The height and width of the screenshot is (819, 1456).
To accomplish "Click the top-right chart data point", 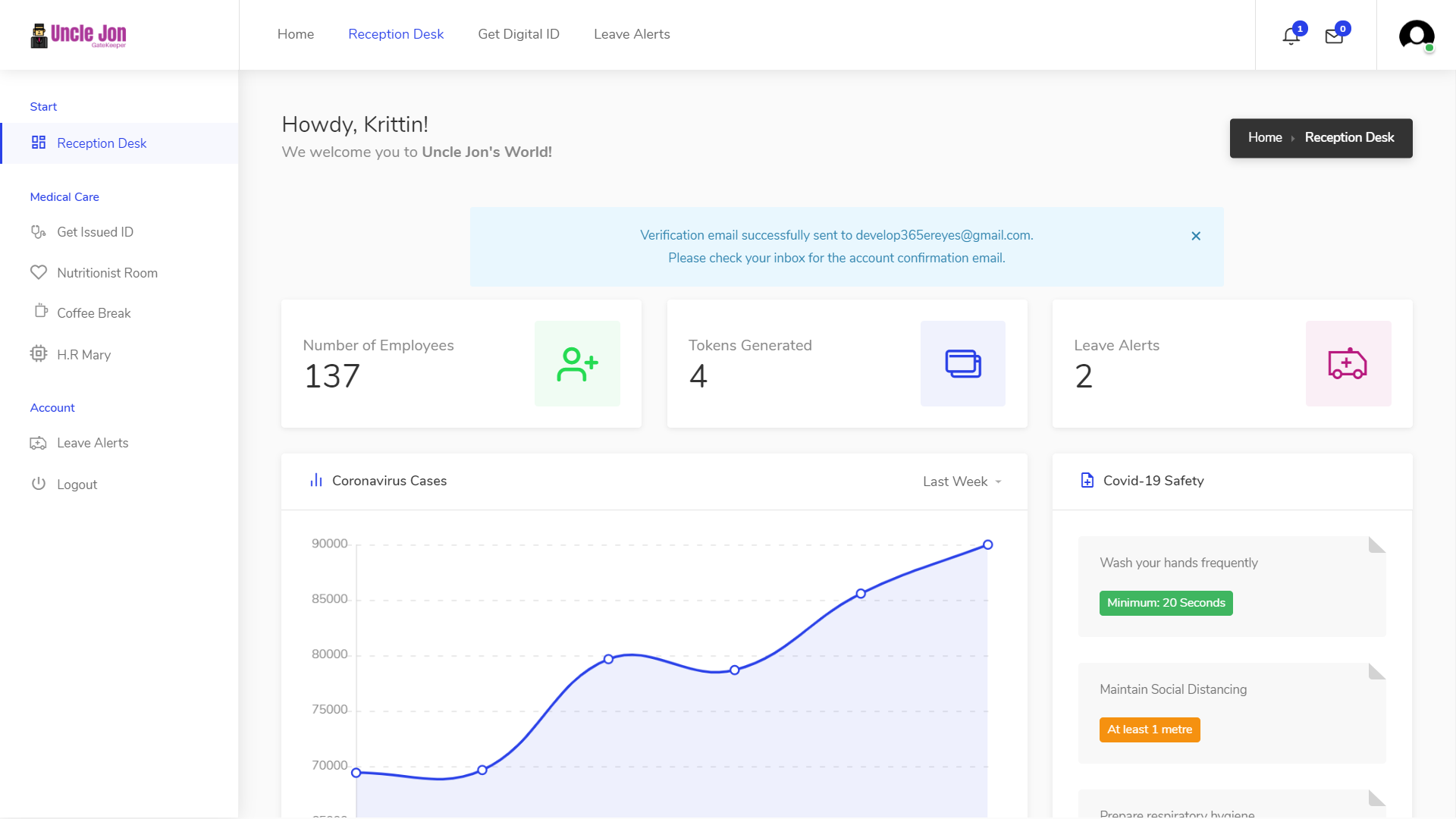I will 987,544.
